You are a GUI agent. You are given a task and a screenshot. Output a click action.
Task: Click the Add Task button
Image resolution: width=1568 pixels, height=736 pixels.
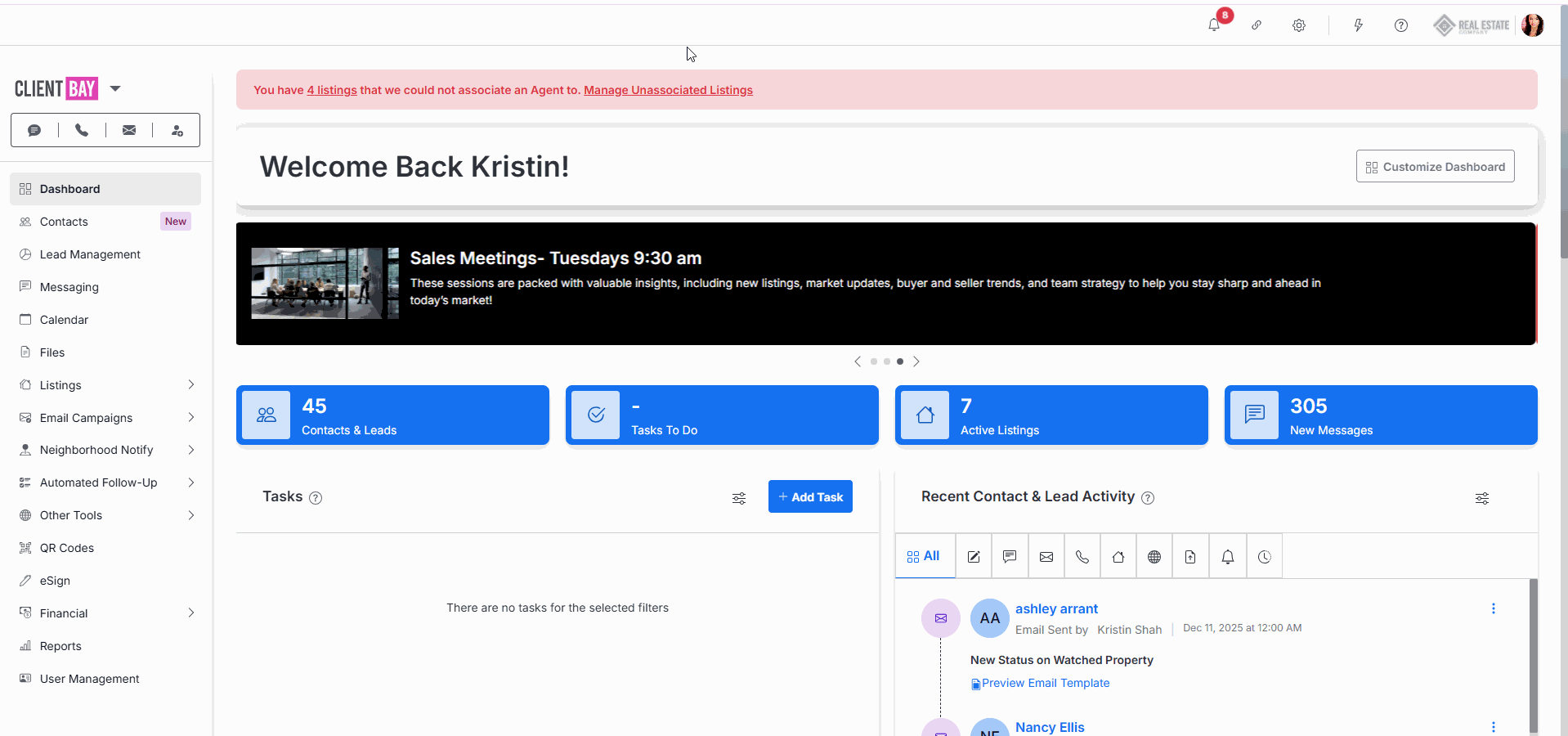[809, 496]
